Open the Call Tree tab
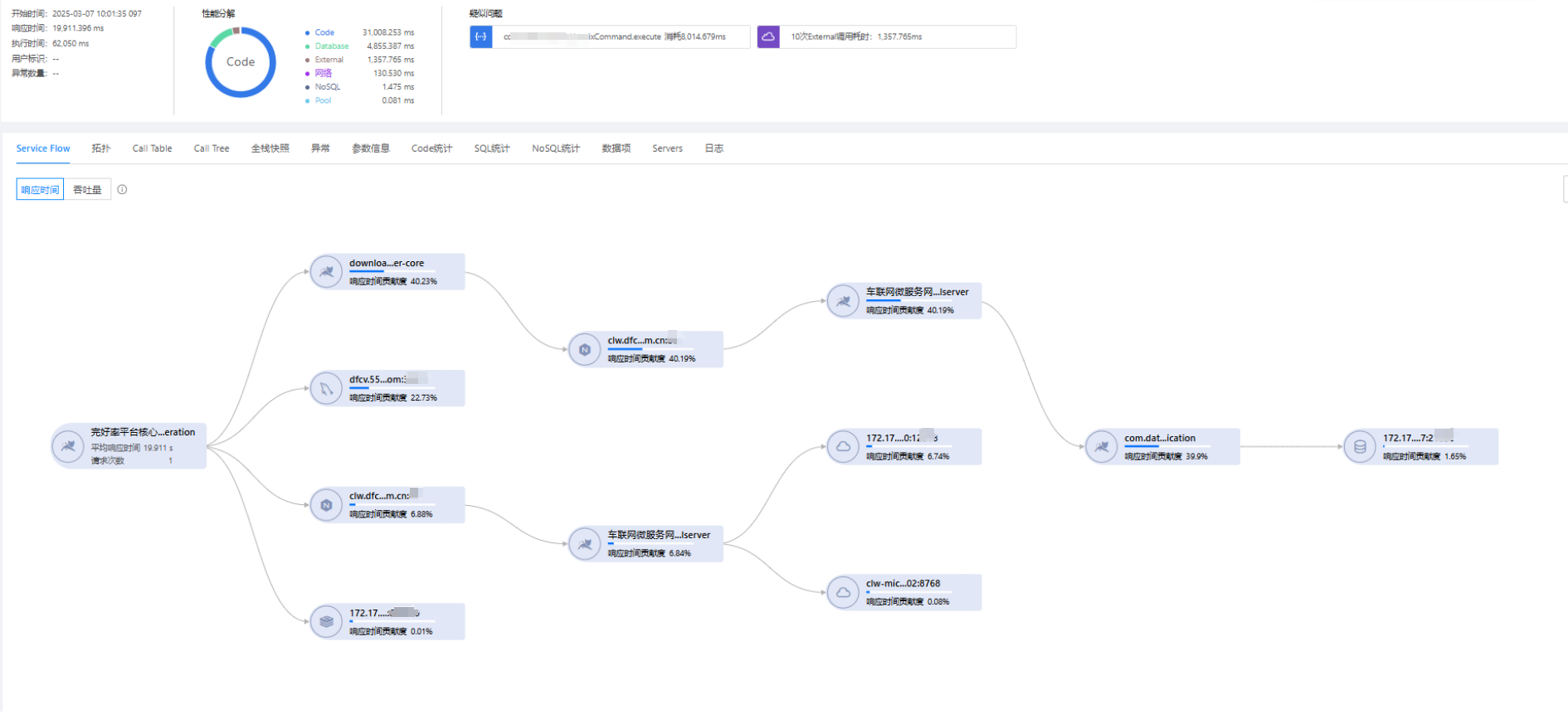Image resolution: width=1568 pixels, height=719 pixels. tap(212, 148)
